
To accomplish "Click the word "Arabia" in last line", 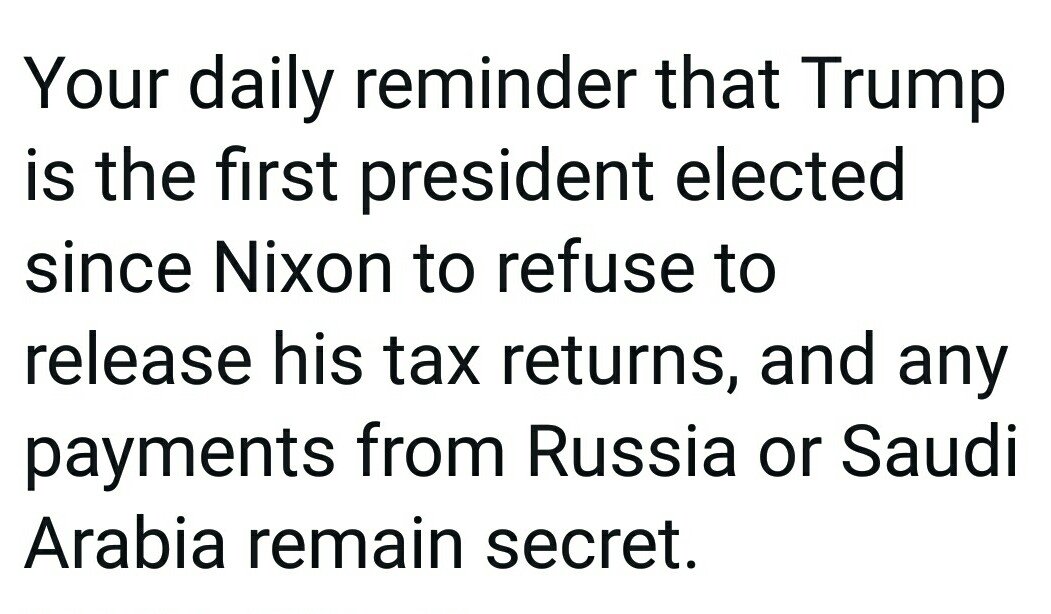I will coord(125,543).
